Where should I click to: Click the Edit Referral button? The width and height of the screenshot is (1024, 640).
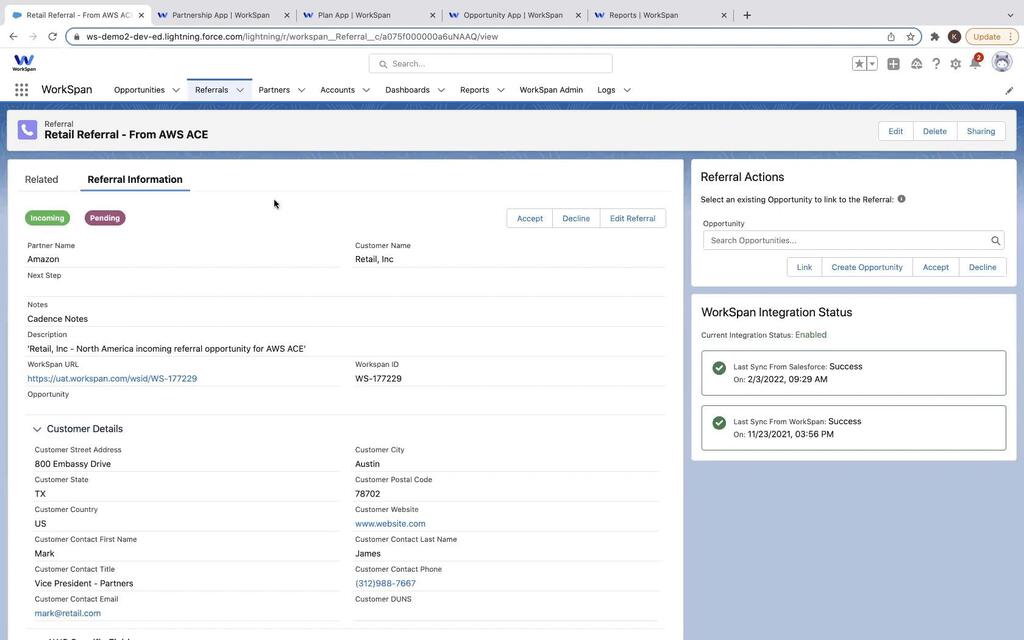pos(632,218)
